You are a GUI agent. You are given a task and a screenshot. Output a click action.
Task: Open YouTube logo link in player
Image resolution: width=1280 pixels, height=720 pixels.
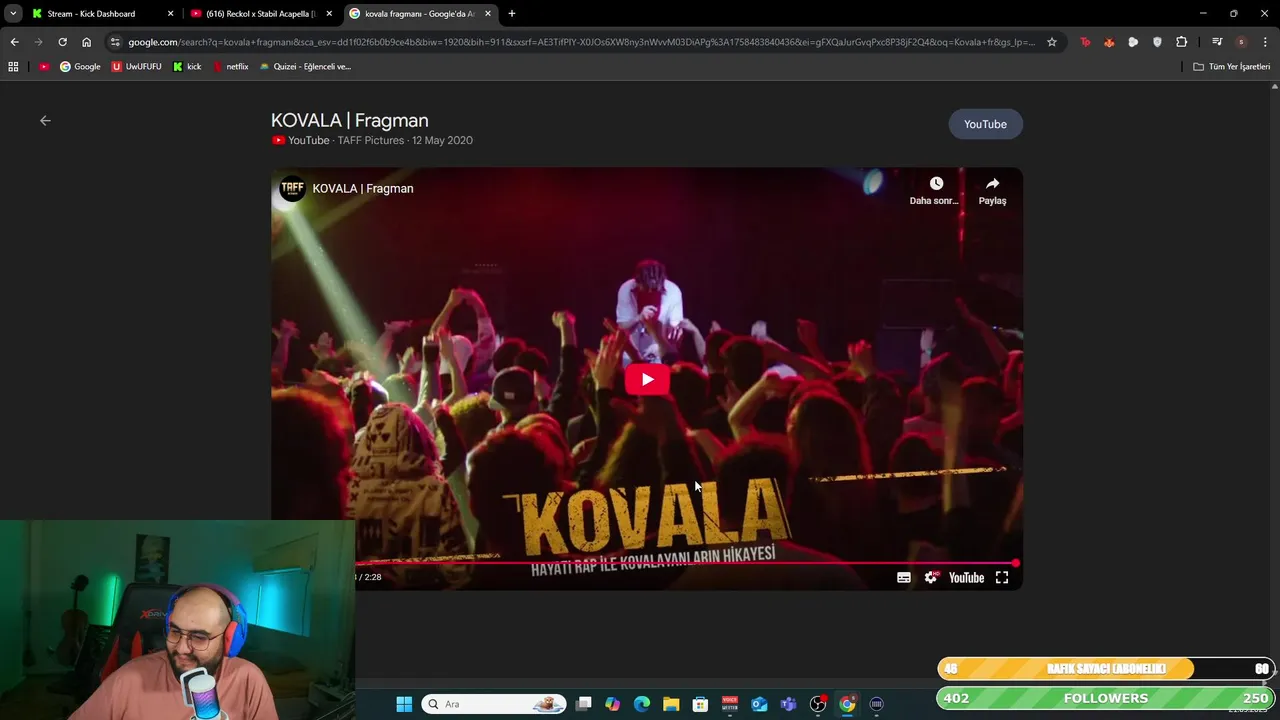tap(966, 577)
